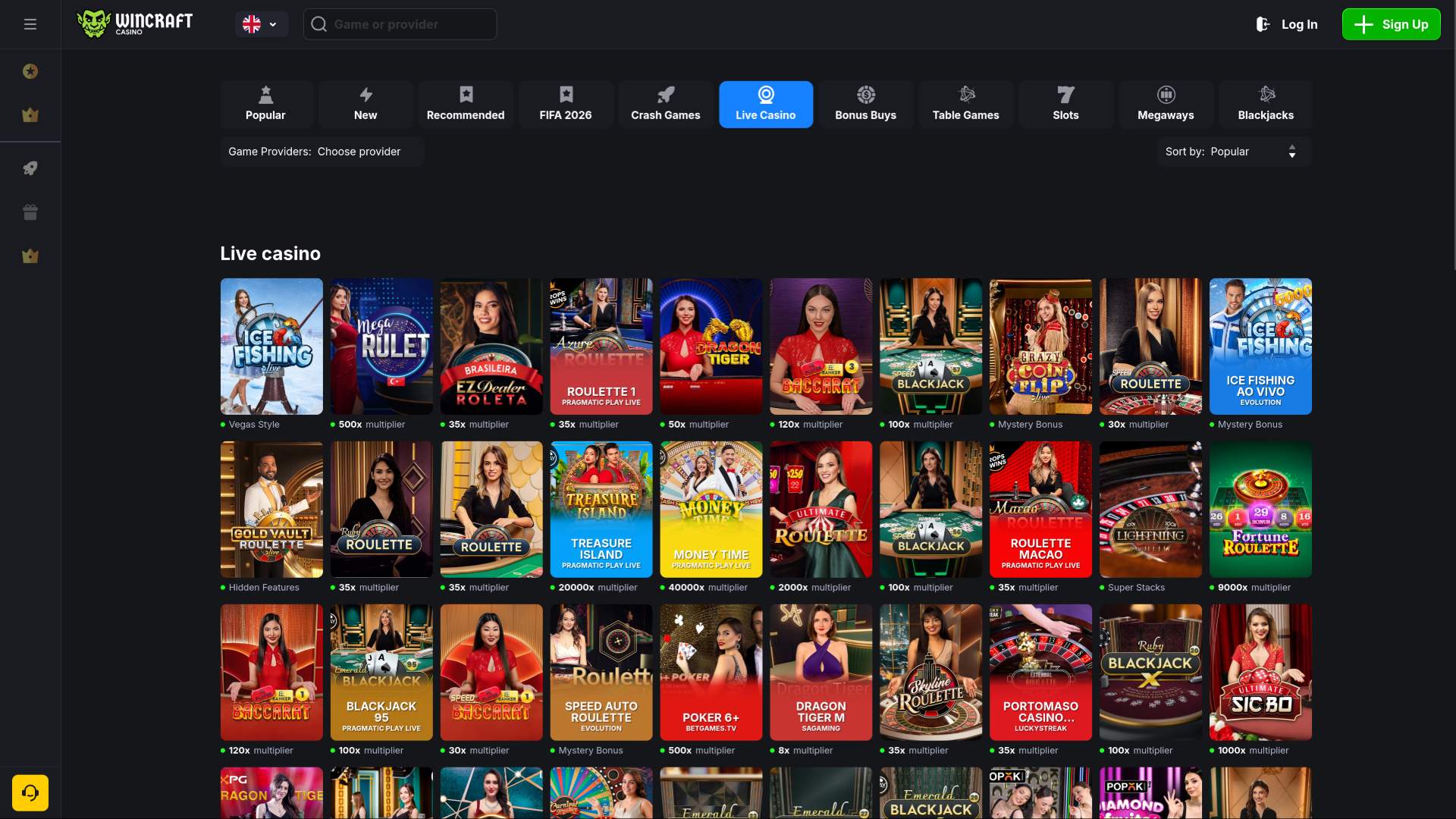1456x819 pixels.
Task: Open the Sort by Popular dropdown
Action: (1234, 152)
